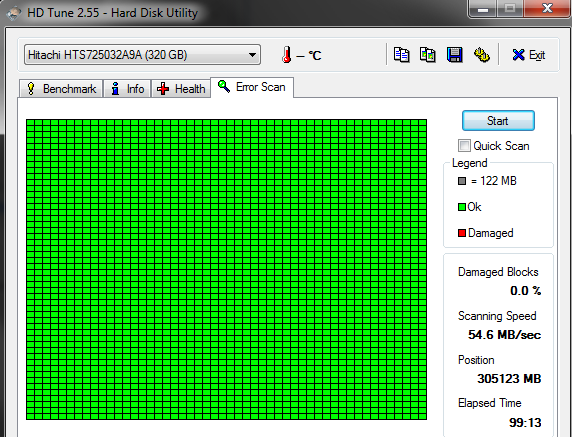
Task: Click the red Damaged legend swatch
Action: click(x=462, y=233)
